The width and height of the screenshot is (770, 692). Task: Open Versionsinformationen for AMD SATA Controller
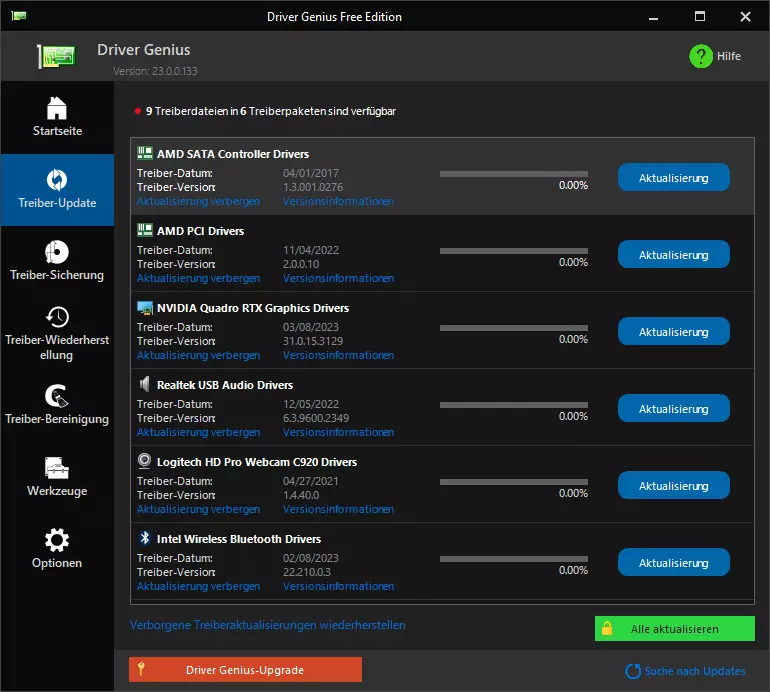[338, 201]
